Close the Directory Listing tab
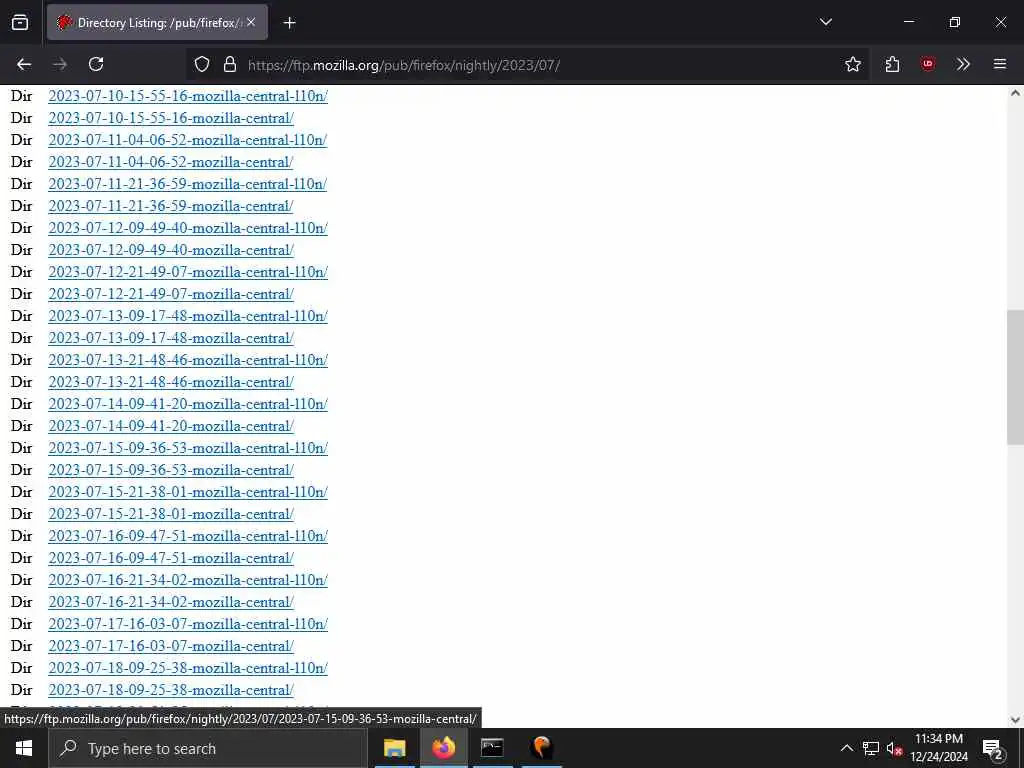Image resolution: width=1024 pixels, height=768 pixels. [x=251, y=22]
